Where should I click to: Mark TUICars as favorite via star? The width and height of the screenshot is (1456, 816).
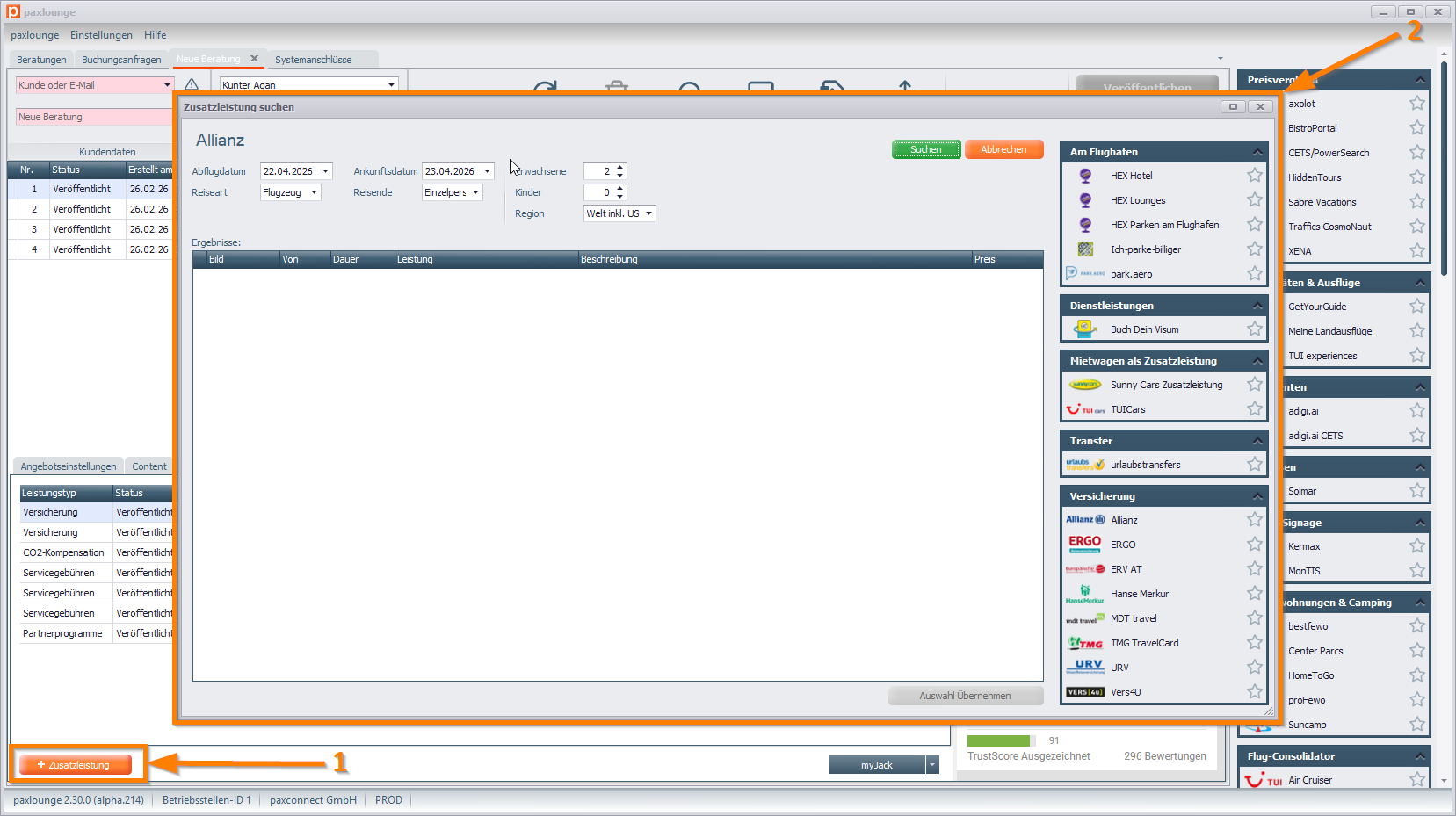1254,409
